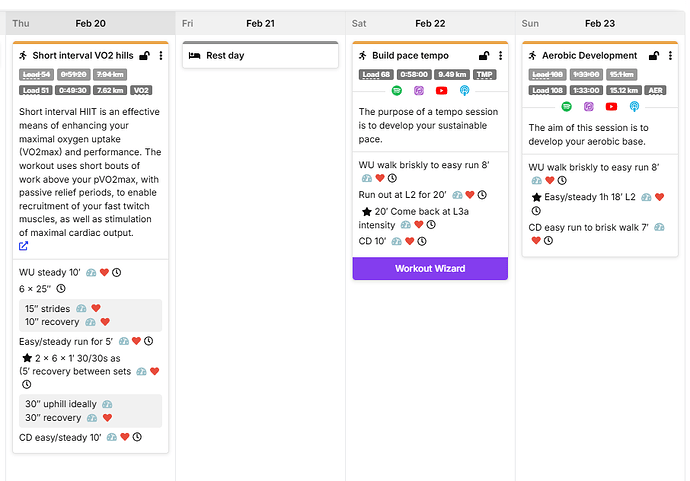Viewport: 690px width, 481px height.
Task: Open YouTube icon in Build pace tempo card
Action: click(x=441, y=91)
